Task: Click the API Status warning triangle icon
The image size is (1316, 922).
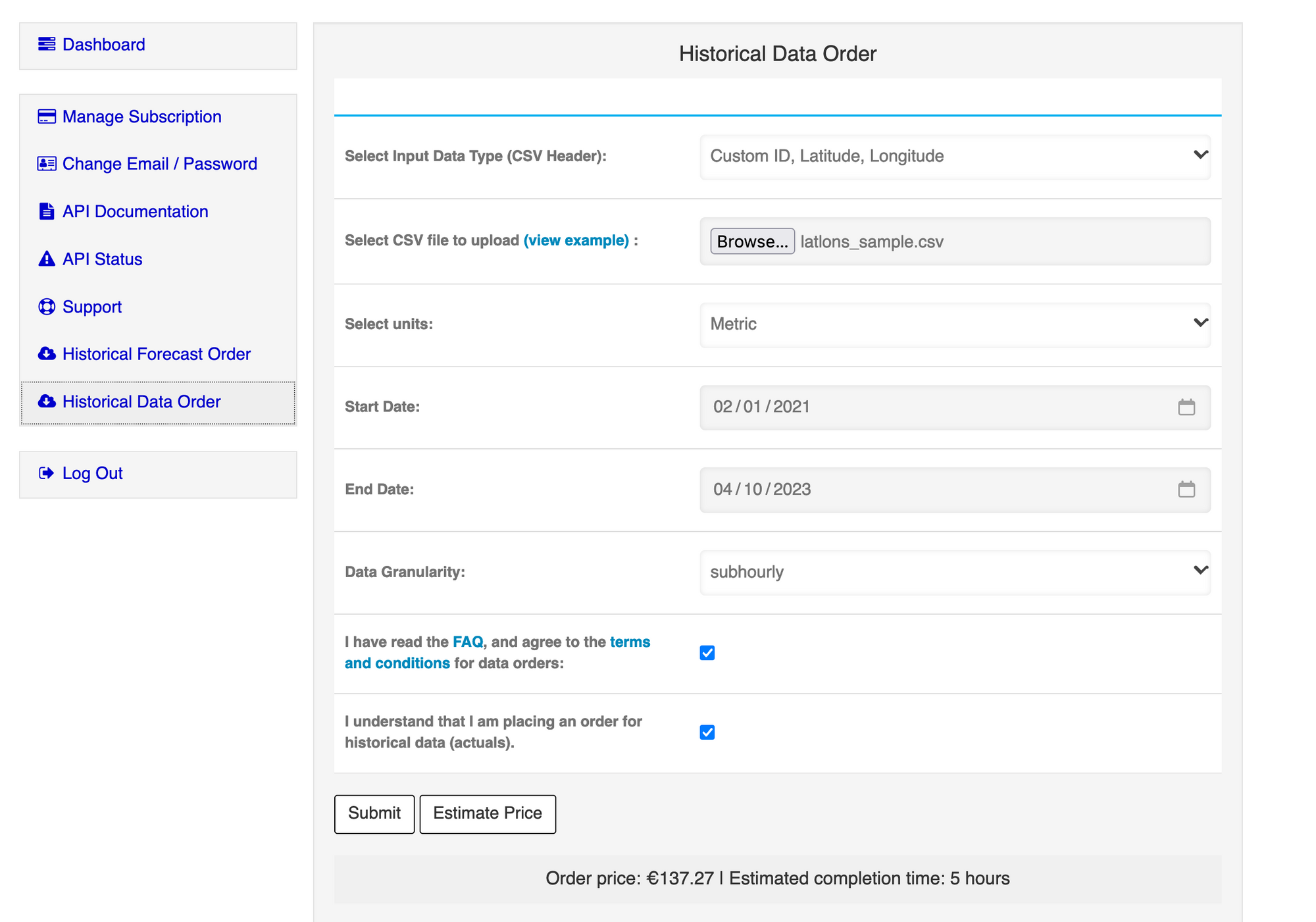Action: pyautogui.click(x=47, y=259)
